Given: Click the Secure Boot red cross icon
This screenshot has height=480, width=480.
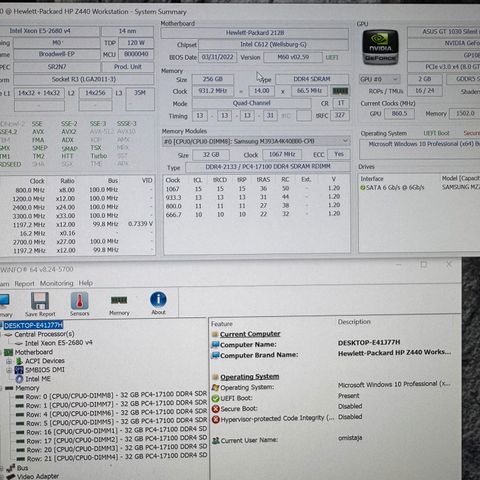Looking at the screenshot, I should (x=216, y=409).
